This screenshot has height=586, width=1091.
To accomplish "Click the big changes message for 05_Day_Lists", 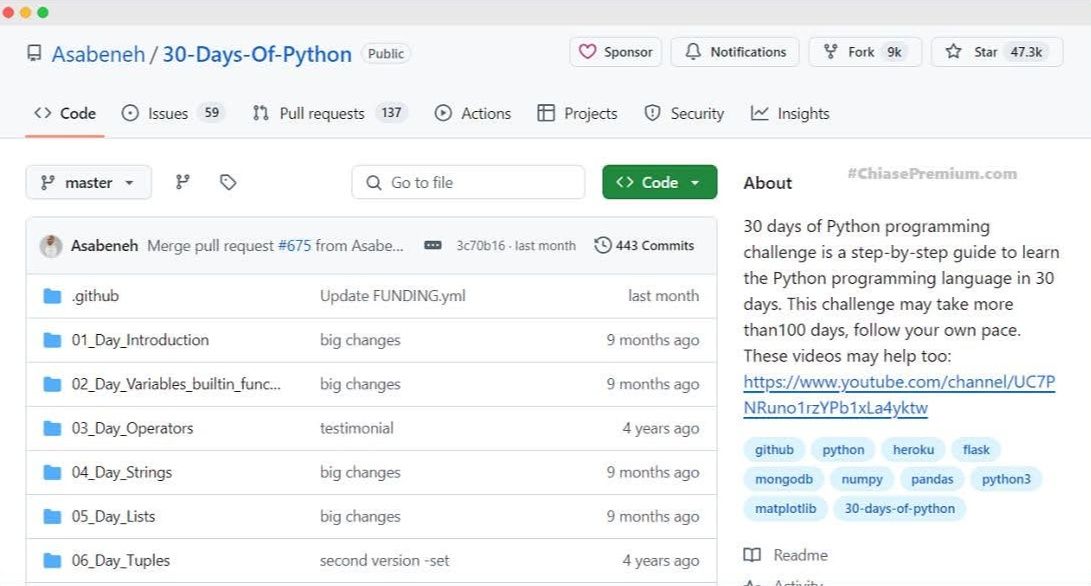I will coord(360,516).
